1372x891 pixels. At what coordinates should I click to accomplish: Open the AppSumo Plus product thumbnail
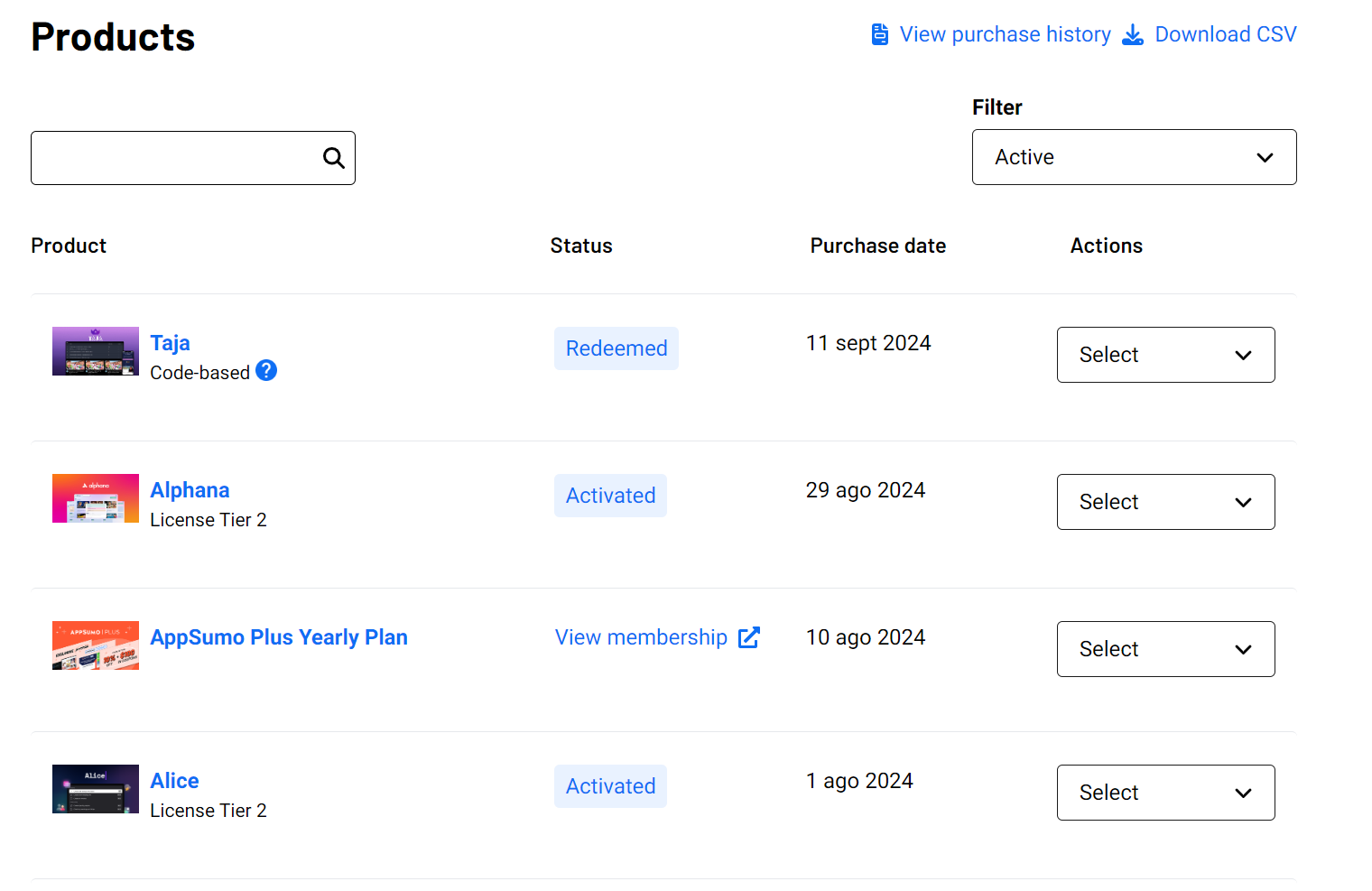[96, 645]
